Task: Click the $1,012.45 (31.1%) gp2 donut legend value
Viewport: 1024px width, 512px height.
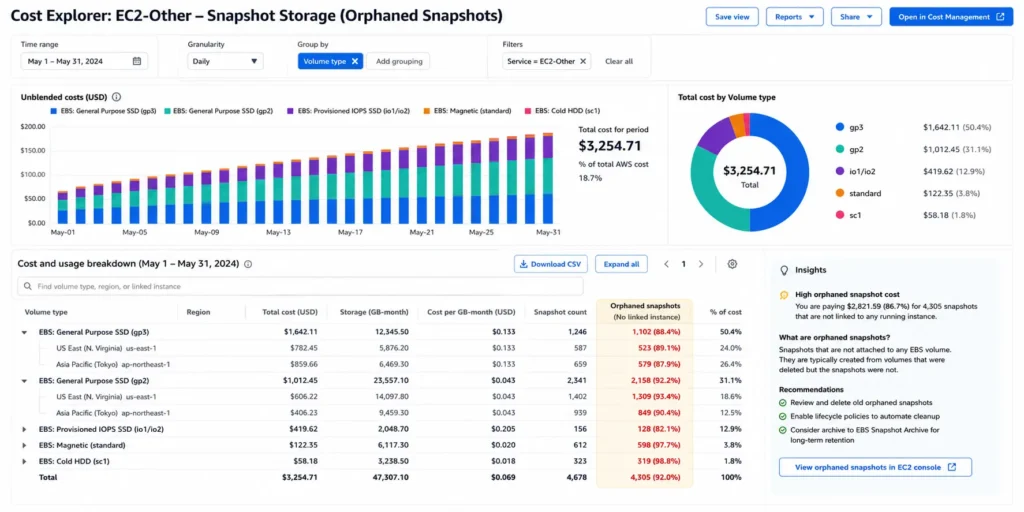Action: click(957, 150)
